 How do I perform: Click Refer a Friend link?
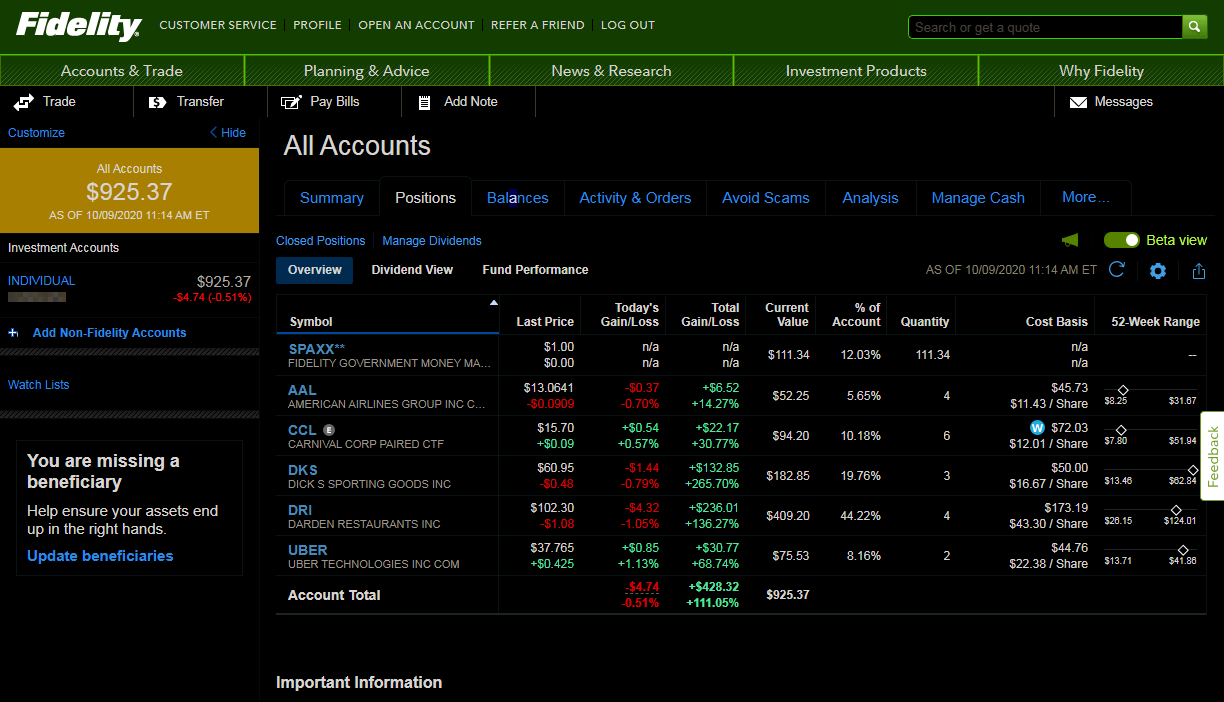click(538, 25)
